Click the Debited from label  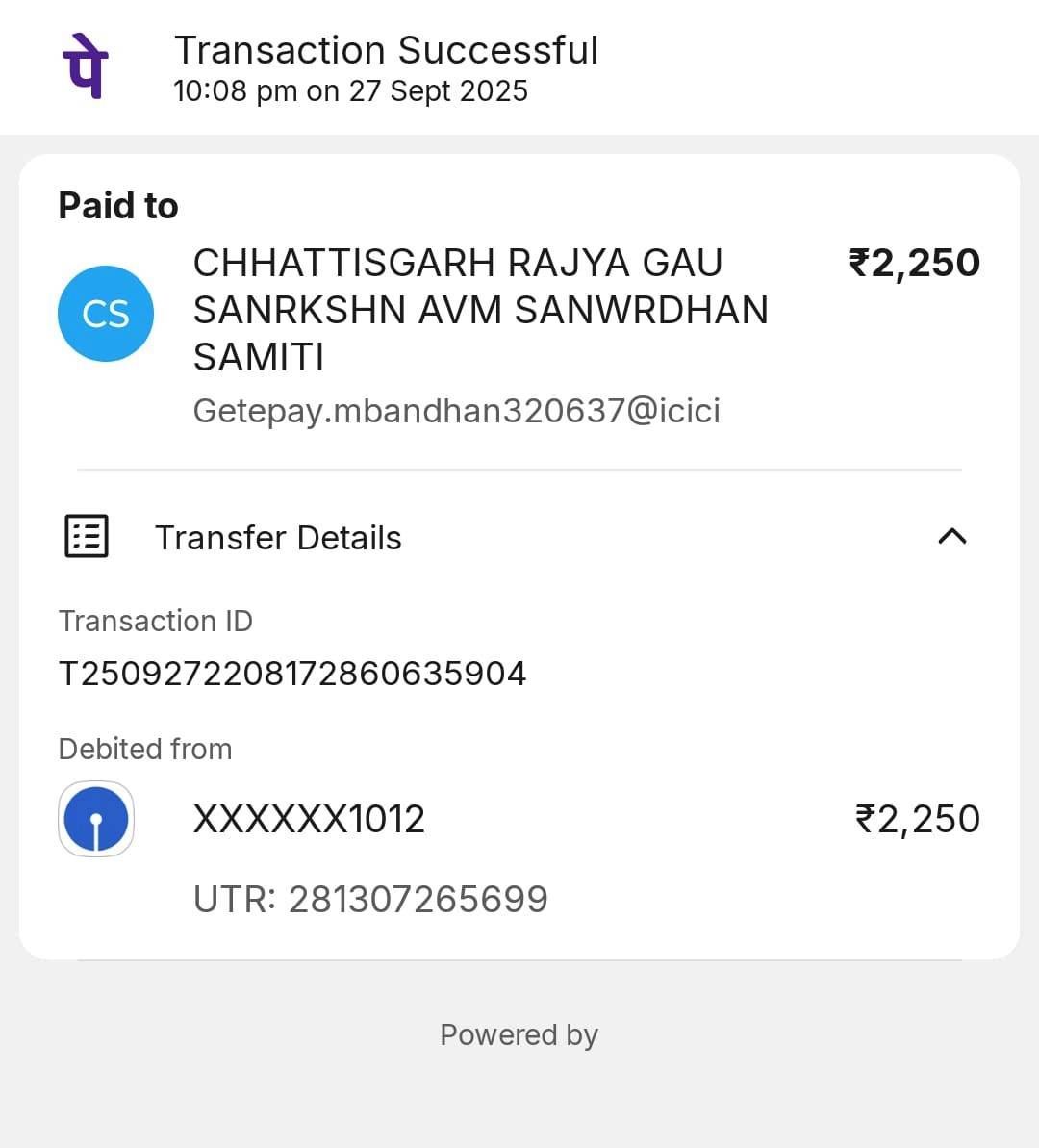(145, 749)
